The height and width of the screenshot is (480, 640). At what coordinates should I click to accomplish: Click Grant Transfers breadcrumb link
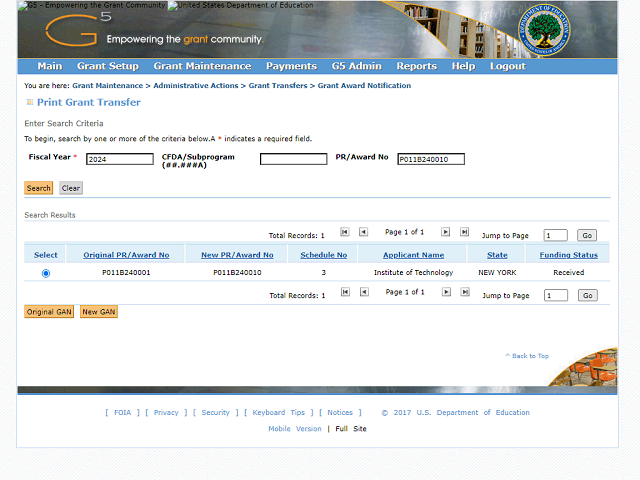[x=278, y=86]
